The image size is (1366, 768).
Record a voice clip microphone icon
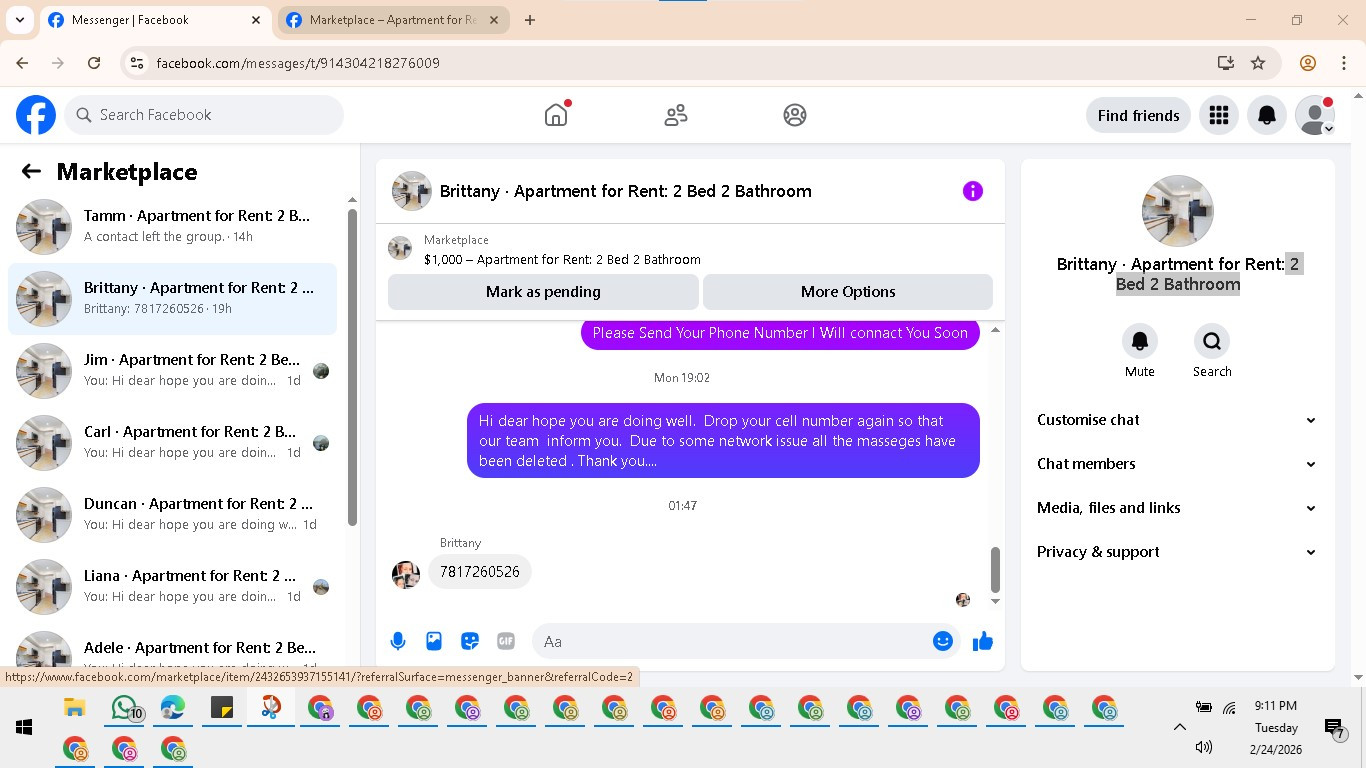click(398, 641)
